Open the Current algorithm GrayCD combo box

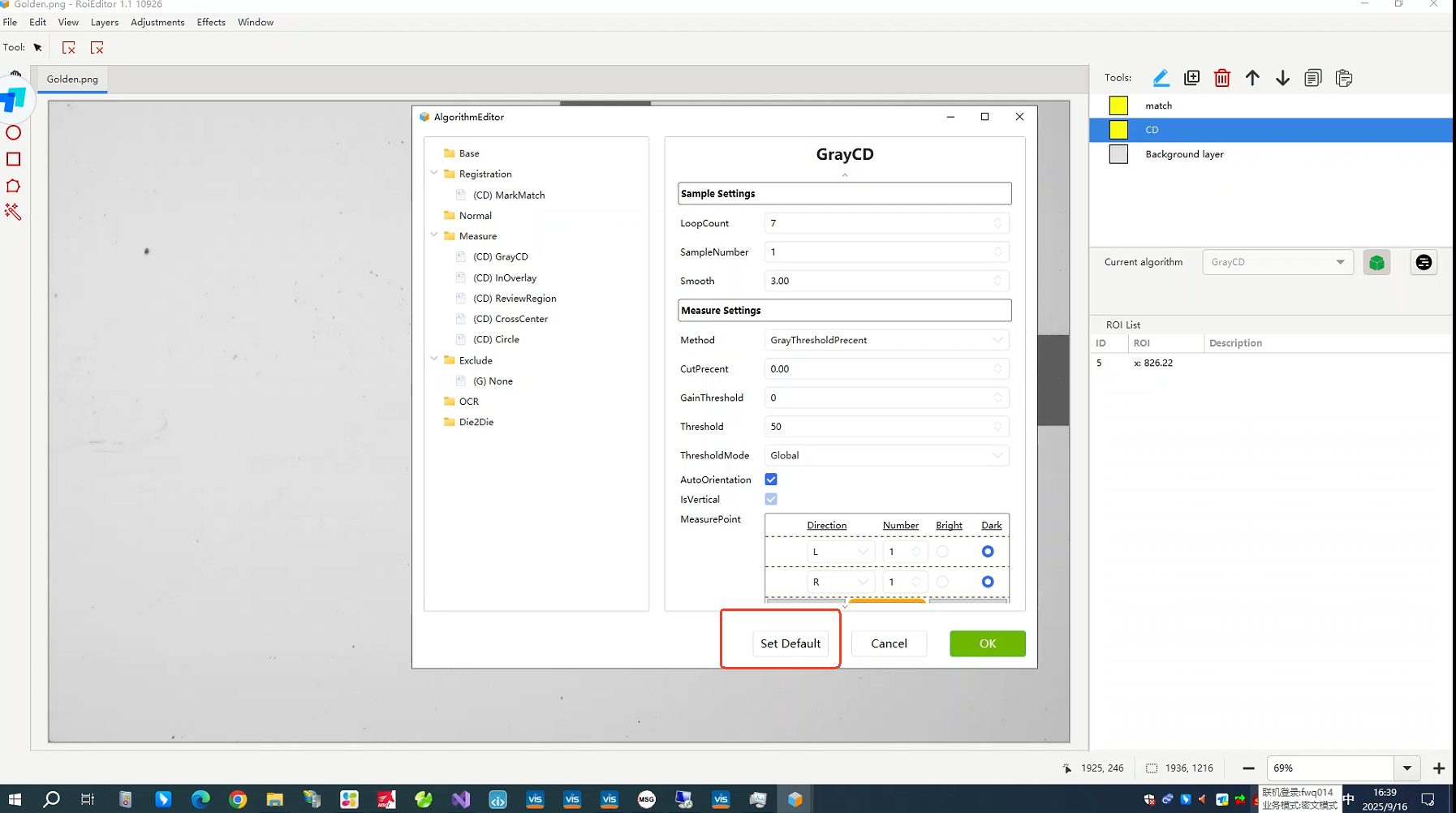tap(1277, 262)
